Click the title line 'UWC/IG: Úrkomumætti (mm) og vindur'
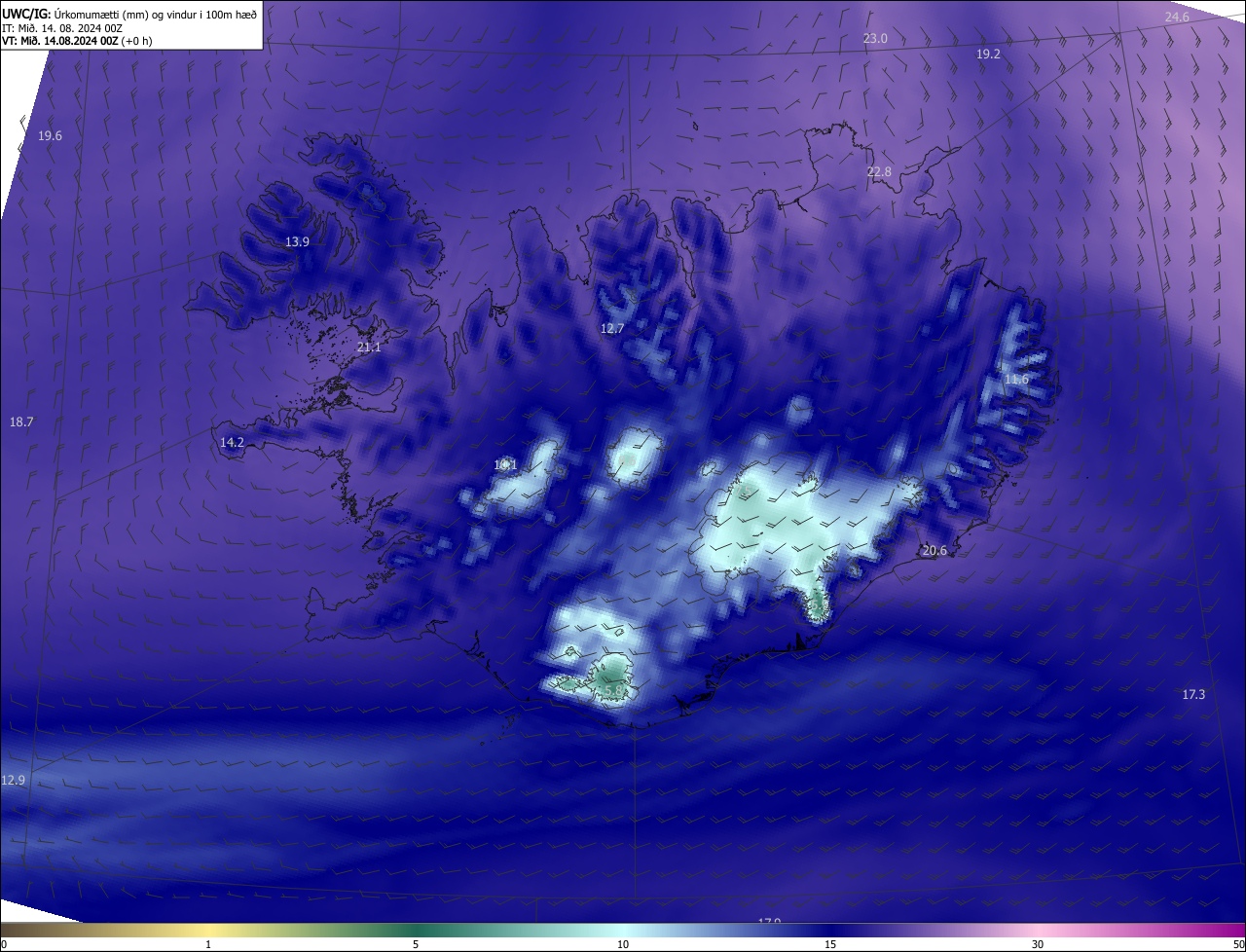Image resolution: width=1246 pixels, height=952 pixels. (129, 13)
